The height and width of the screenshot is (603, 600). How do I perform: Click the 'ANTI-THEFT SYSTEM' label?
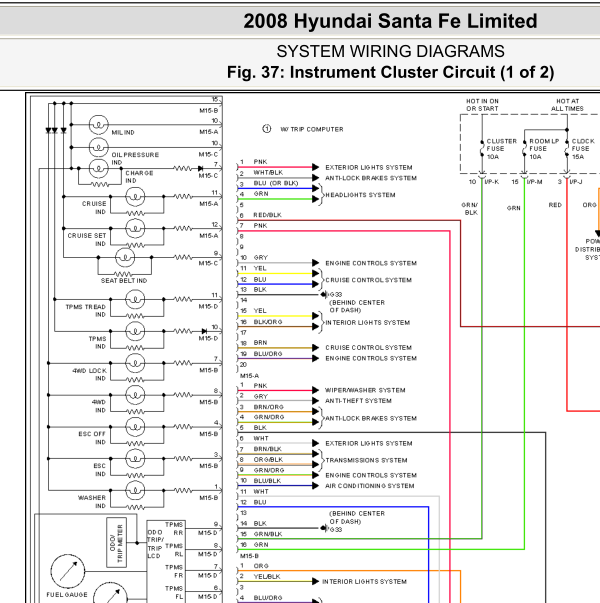coord(358,401)
